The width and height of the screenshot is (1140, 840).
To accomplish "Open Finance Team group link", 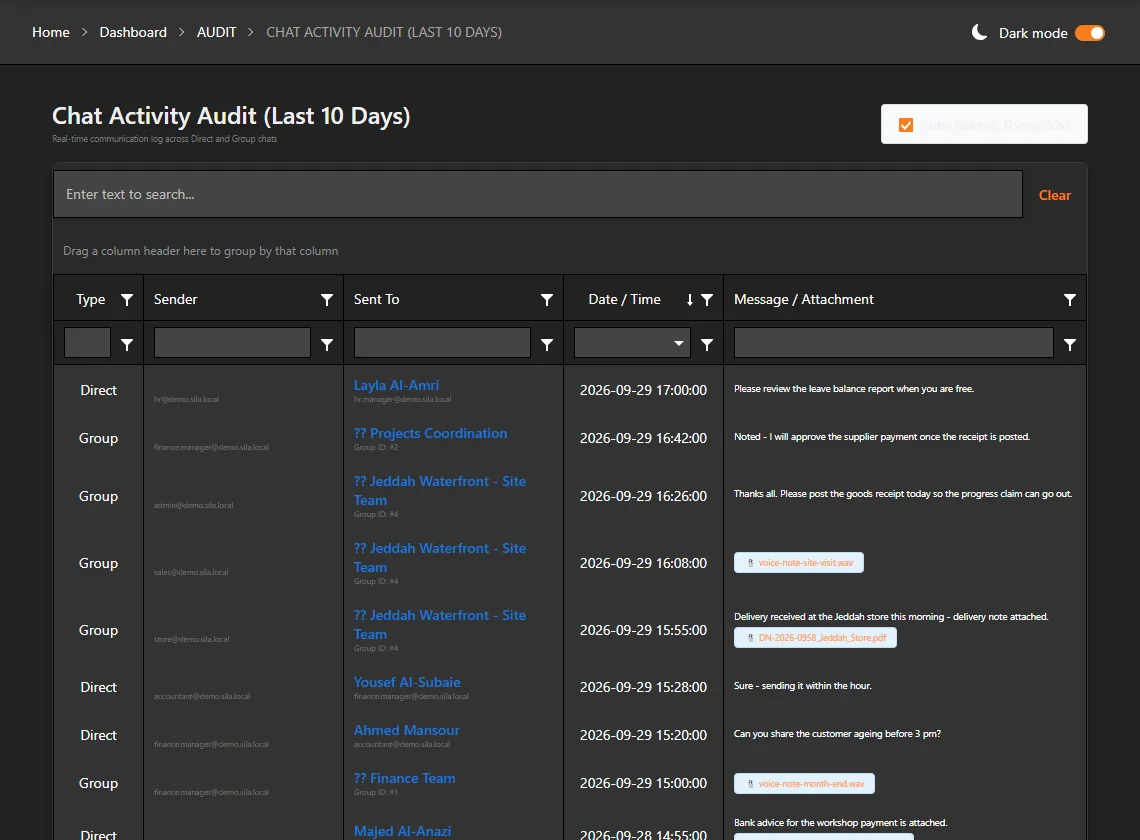I will click(405, 778).
